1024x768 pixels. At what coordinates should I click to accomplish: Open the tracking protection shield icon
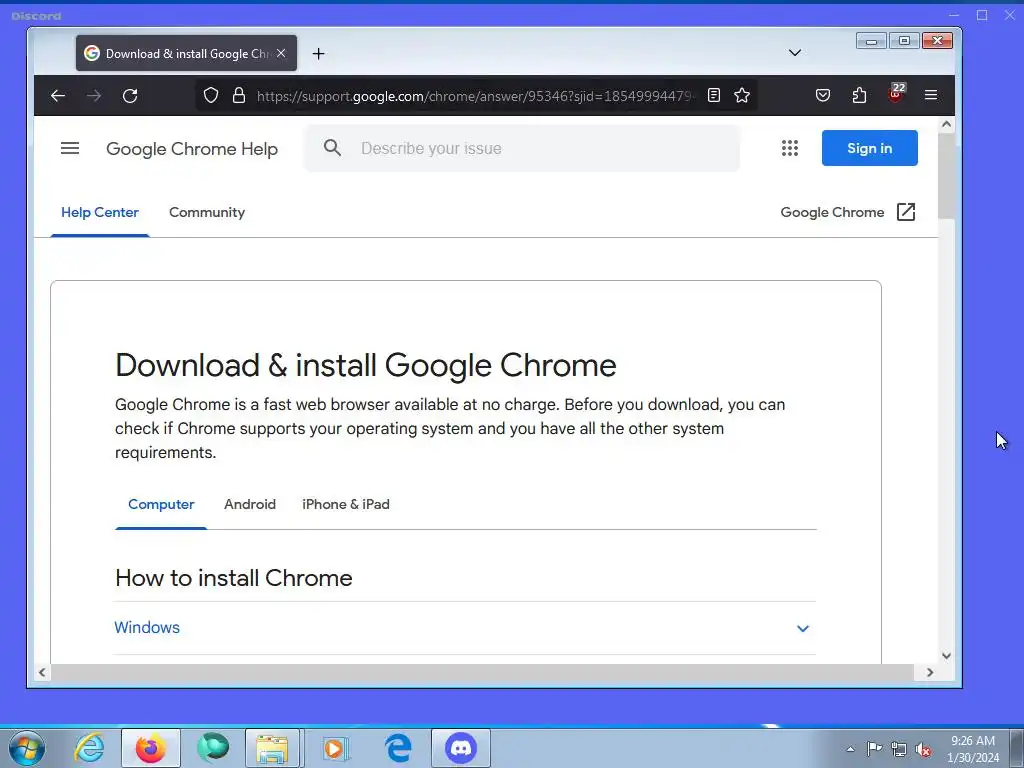click(210, 95)
